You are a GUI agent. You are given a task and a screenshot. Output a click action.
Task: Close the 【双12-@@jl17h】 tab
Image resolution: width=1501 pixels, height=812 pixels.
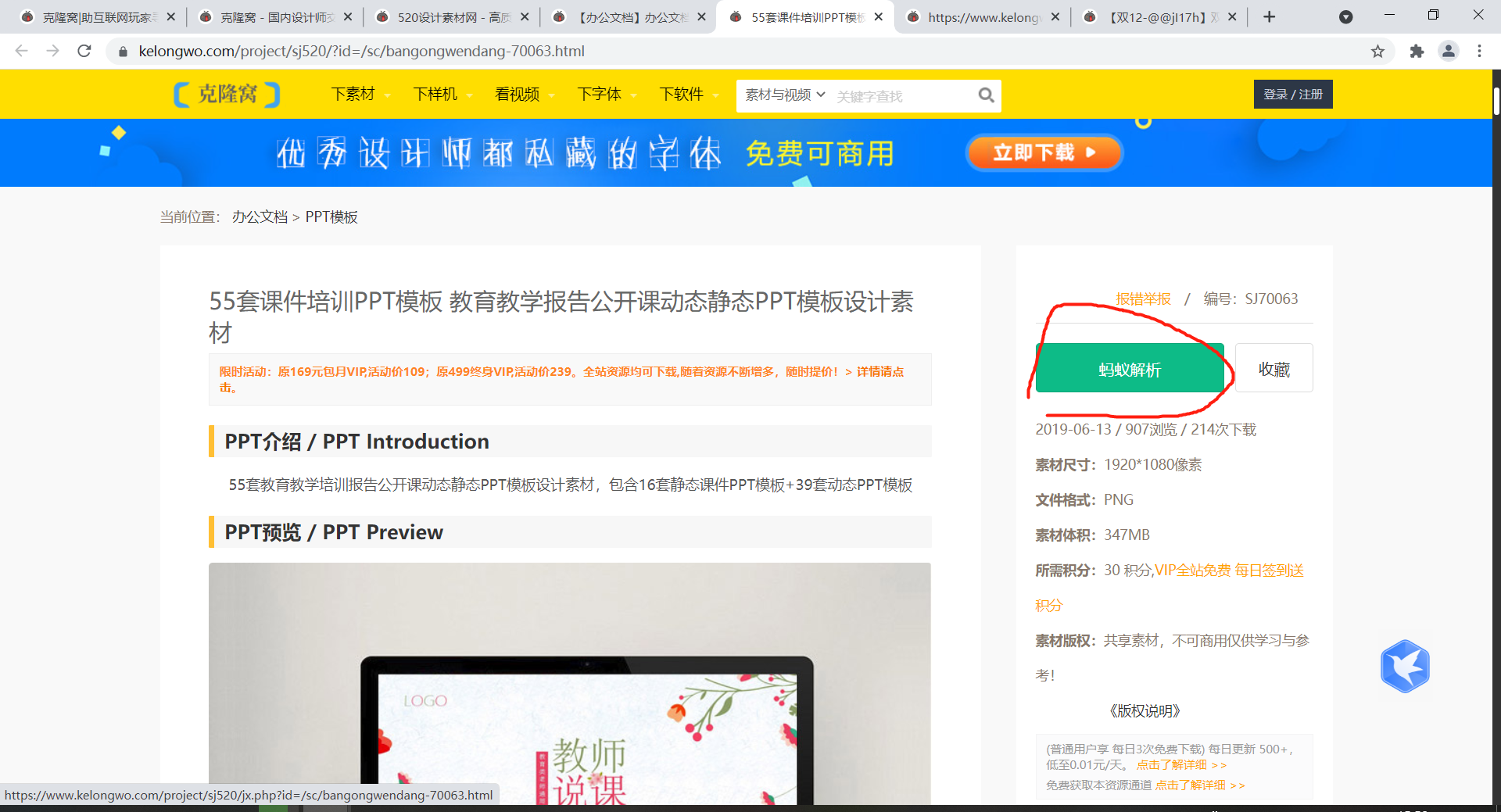1232,16
